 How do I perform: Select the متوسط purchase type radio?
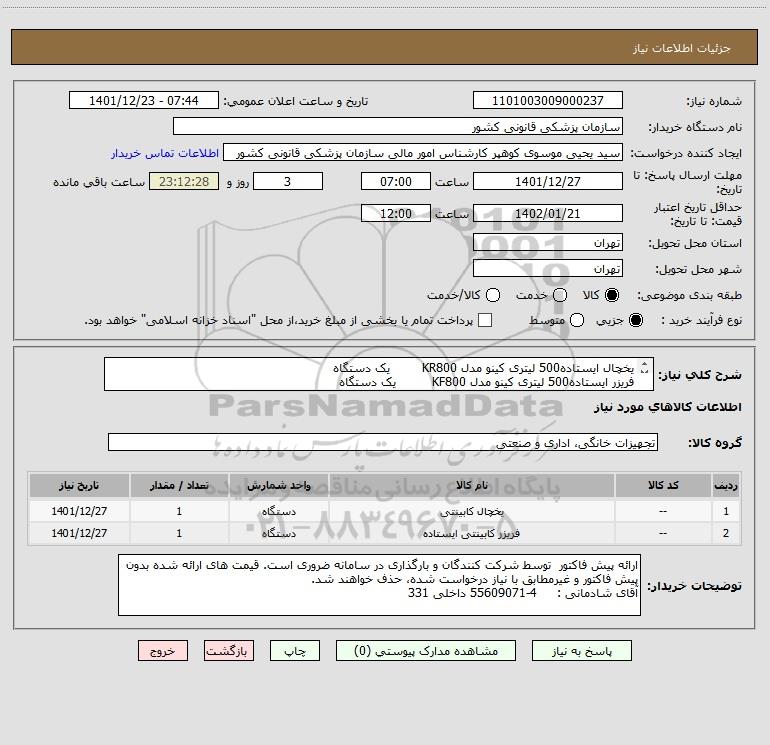(577, 320)
